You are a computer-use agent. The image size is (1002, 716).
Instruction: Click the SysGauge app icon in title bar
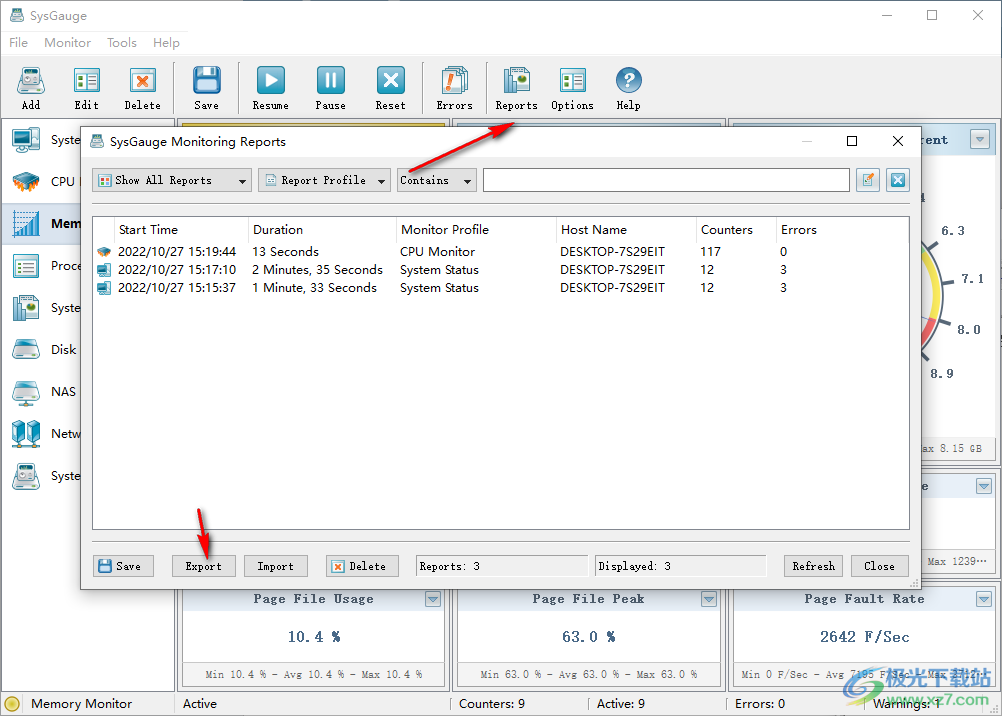pyautogui.click(x=17, y=15)
